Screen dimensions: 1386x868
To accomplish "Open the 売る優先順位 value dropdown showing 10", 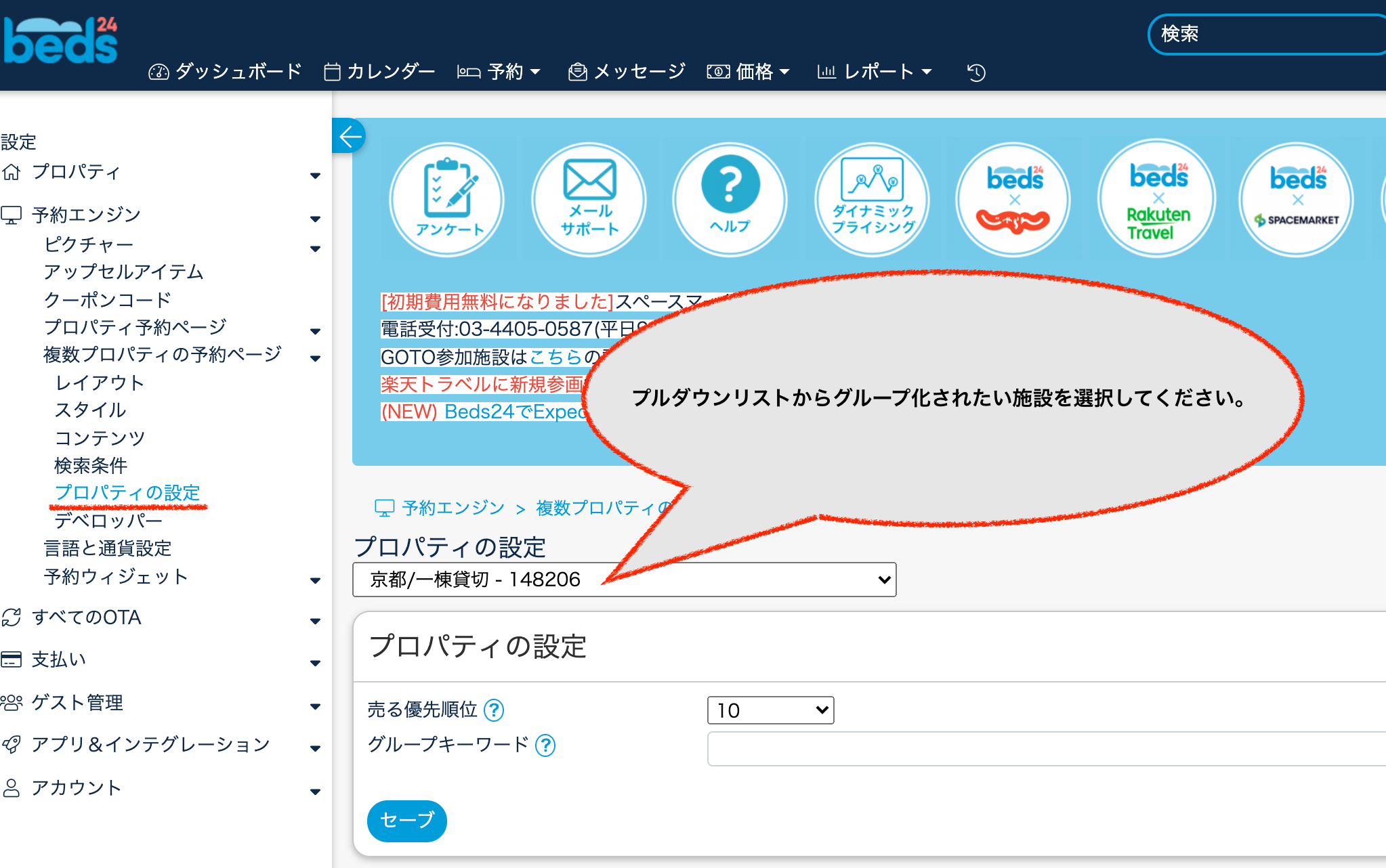I will pos(770,710).
